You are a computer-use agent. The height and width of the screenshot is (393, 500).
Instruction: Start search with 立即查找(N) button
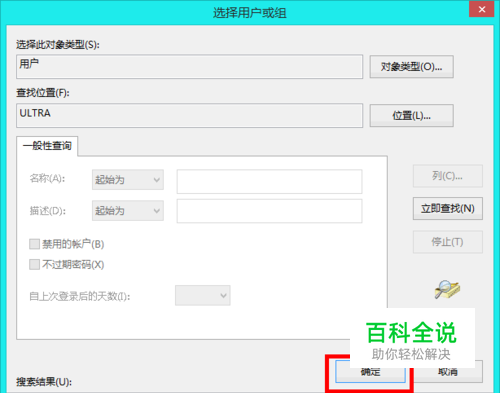[x=448, y=209]
